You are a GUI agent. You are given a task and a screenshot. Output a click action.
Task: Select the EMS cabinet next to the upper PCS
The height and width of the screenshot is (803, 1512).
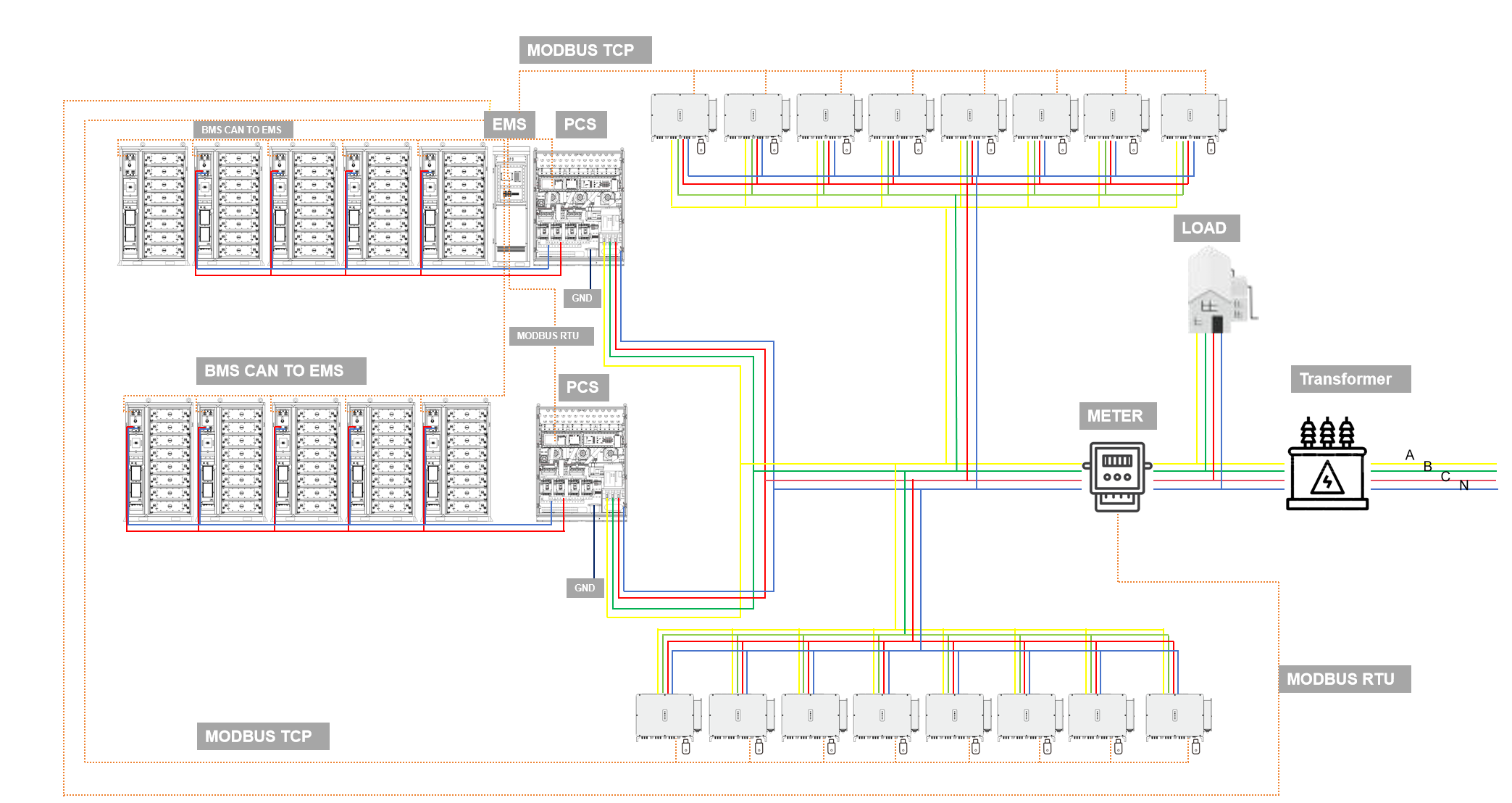(x=511, y=207)
